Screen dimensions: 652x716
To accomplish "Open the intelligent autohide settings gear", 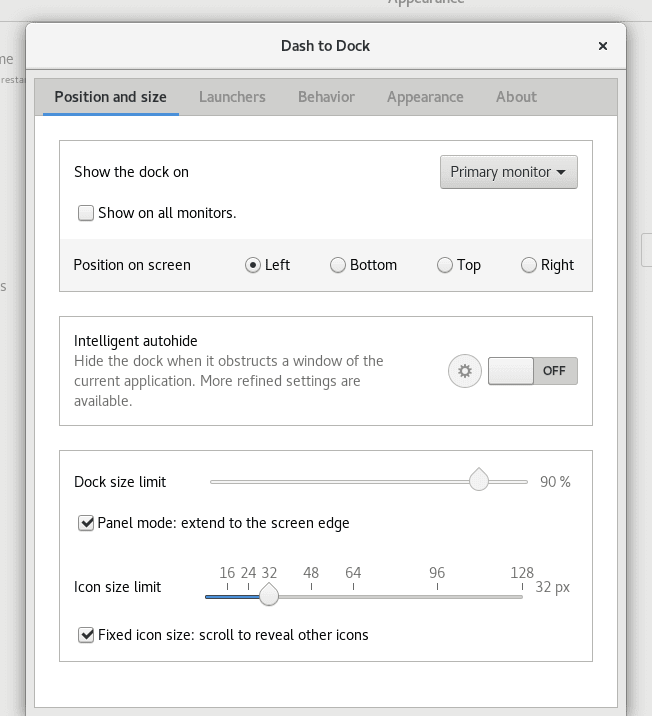I will pos(464,371).
